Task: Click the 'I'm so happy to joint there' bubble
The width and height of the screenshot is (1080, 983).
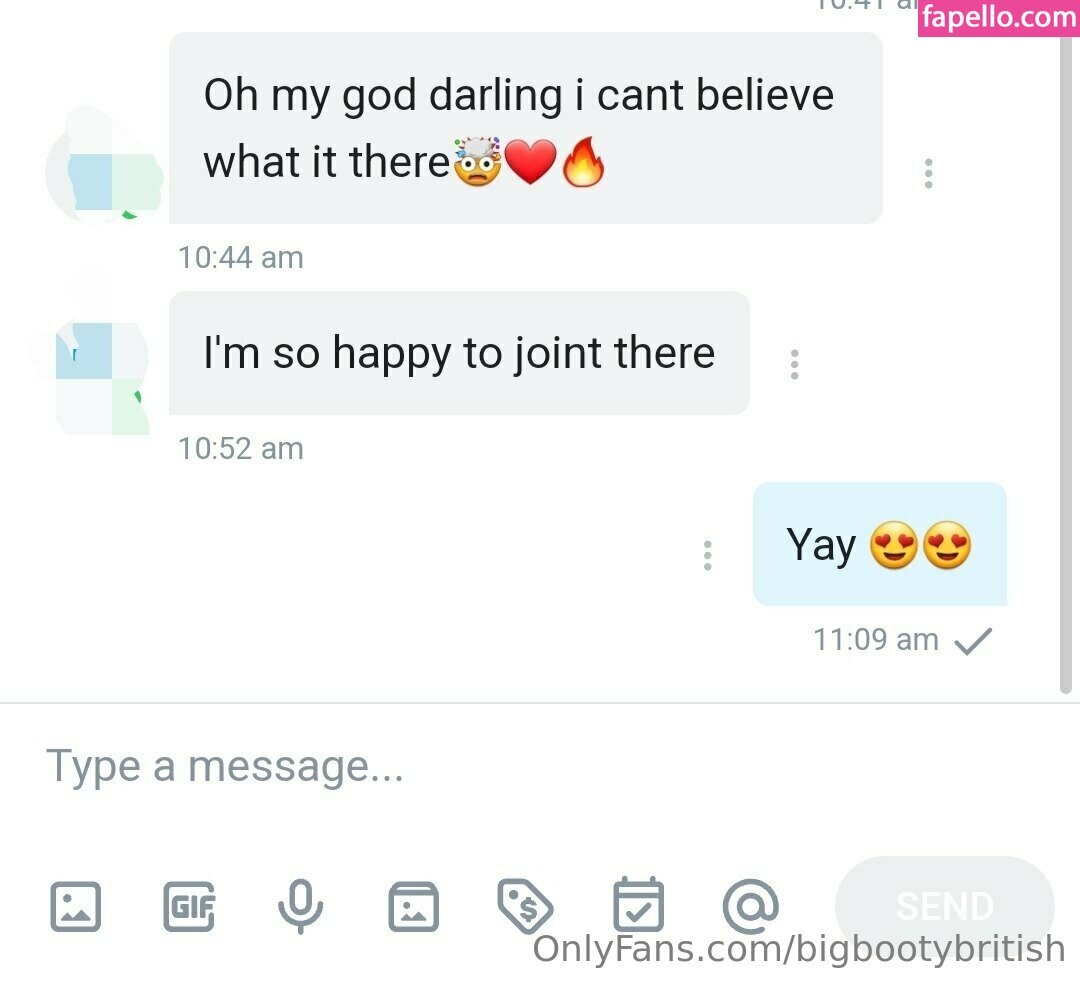Action: [x=459, y=353]
